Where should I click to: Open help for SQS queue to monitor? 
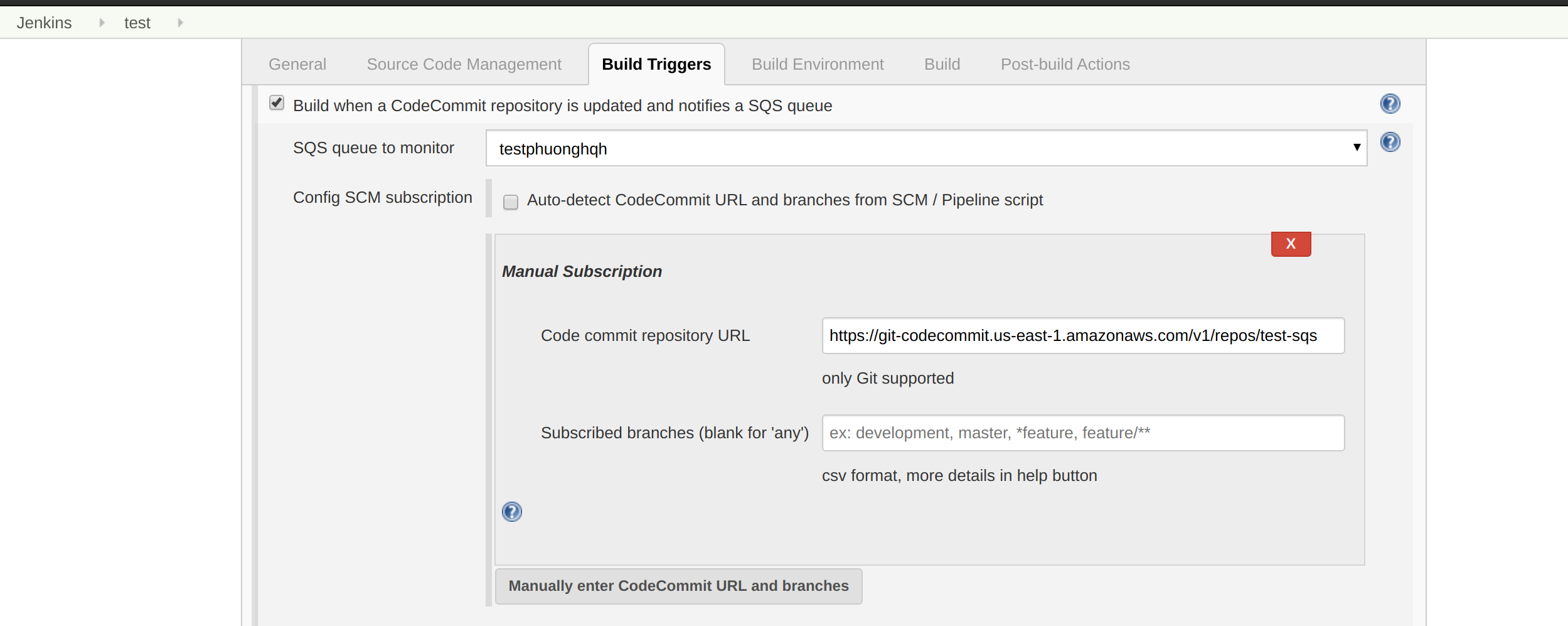click(1390, 142)
